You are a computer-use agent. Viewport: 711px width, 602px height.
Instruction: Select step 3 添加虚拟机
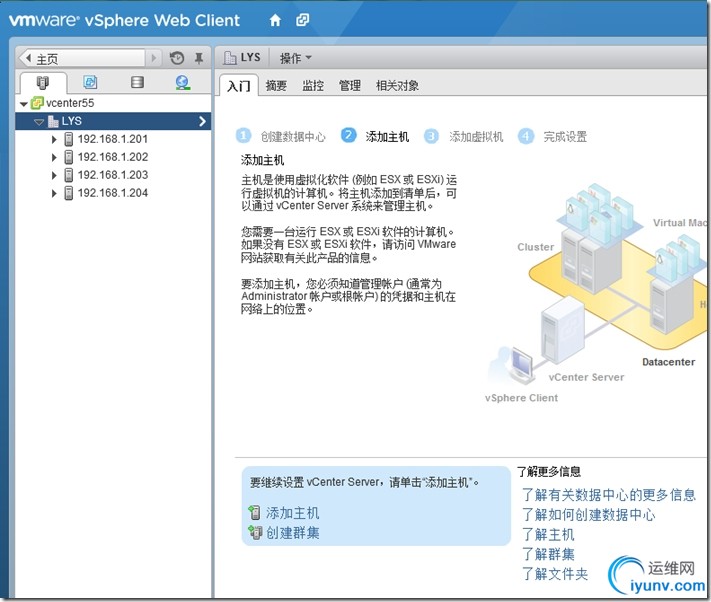(463, 136)
